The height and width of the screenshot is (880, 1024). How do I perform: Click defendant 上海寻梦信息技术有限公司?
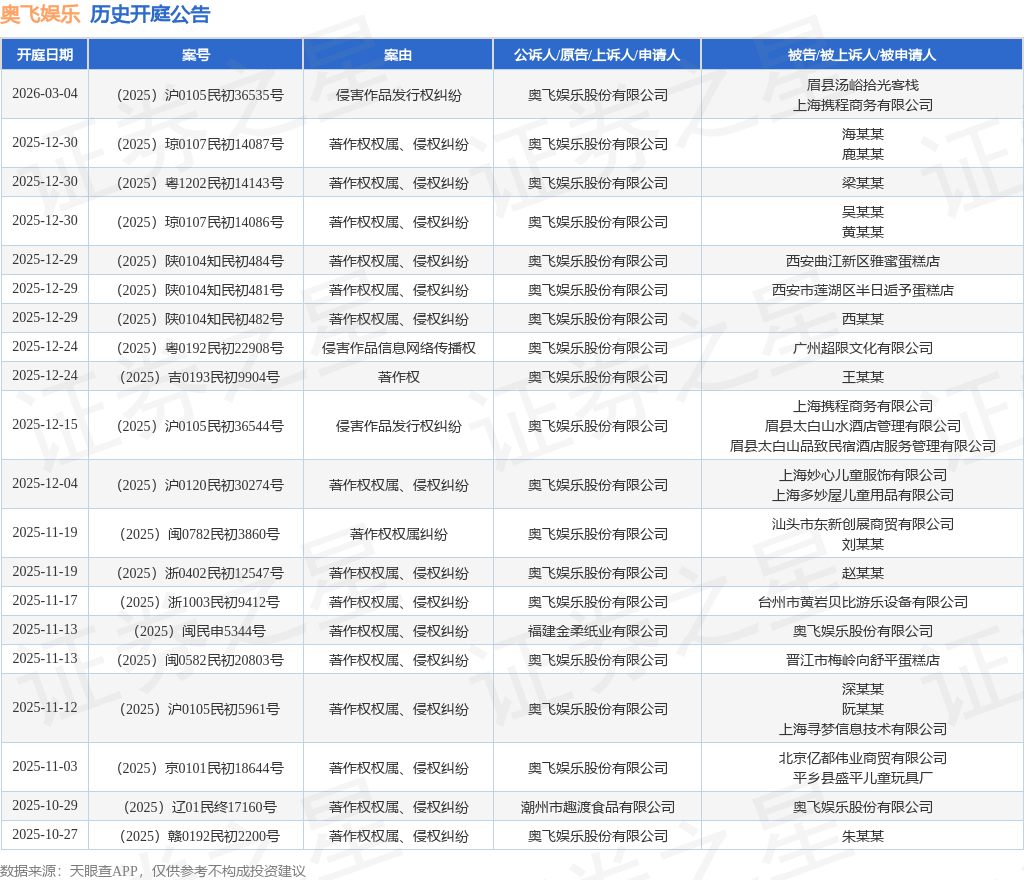(862, 730)
